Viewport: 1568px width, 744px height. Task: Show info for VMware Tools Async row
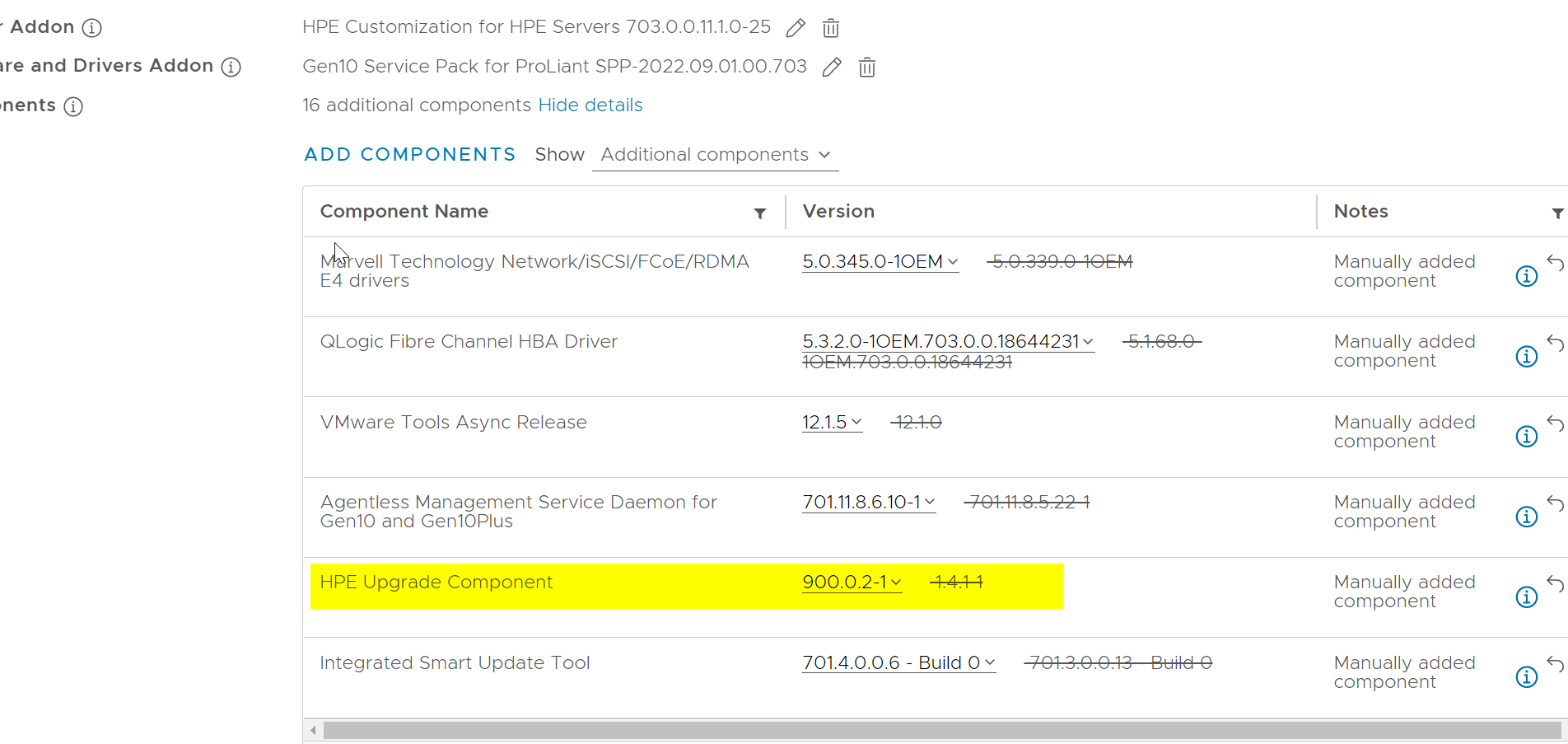[1527, 436]
